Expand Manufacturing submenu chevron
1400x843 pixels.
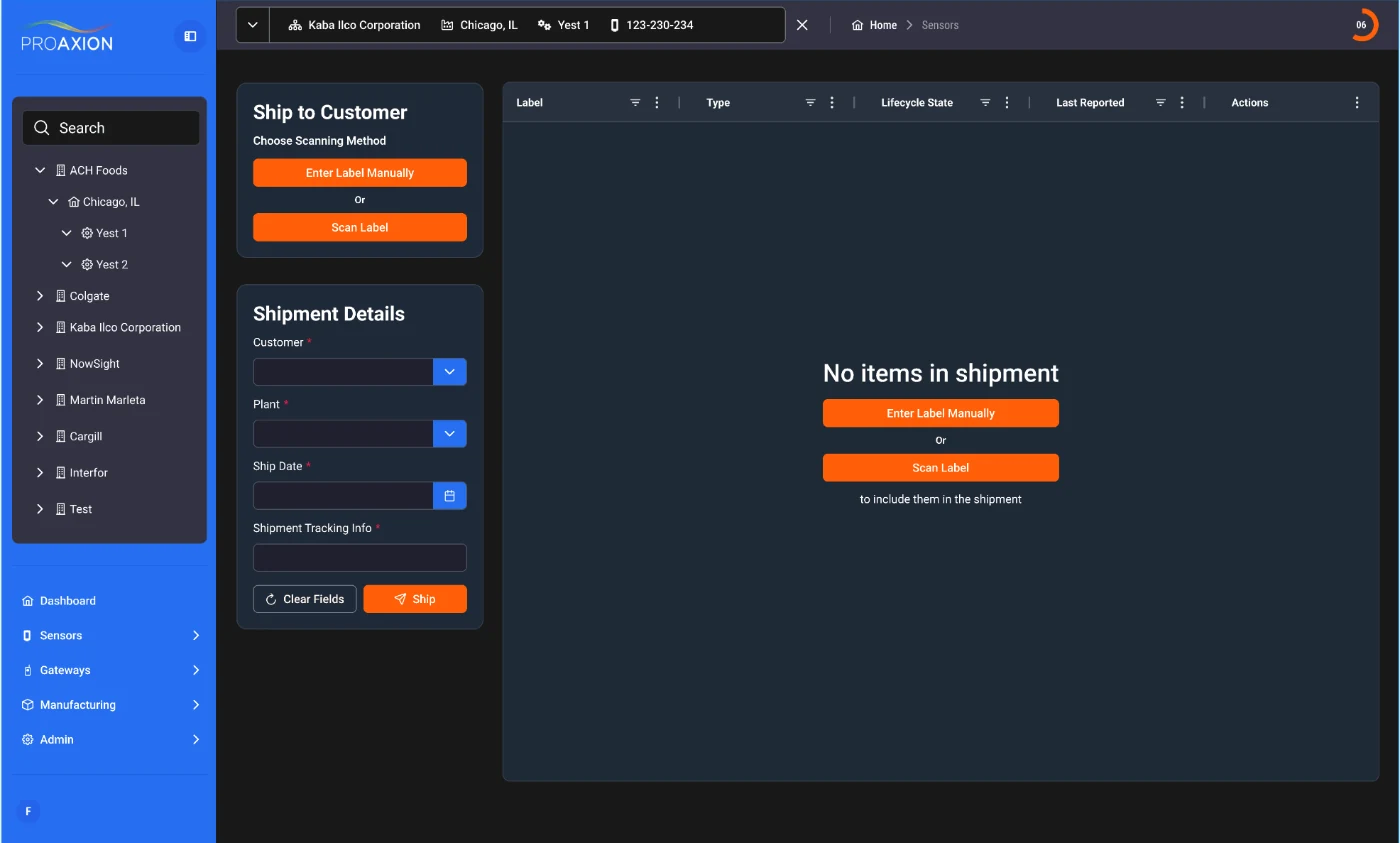[196, 705]
